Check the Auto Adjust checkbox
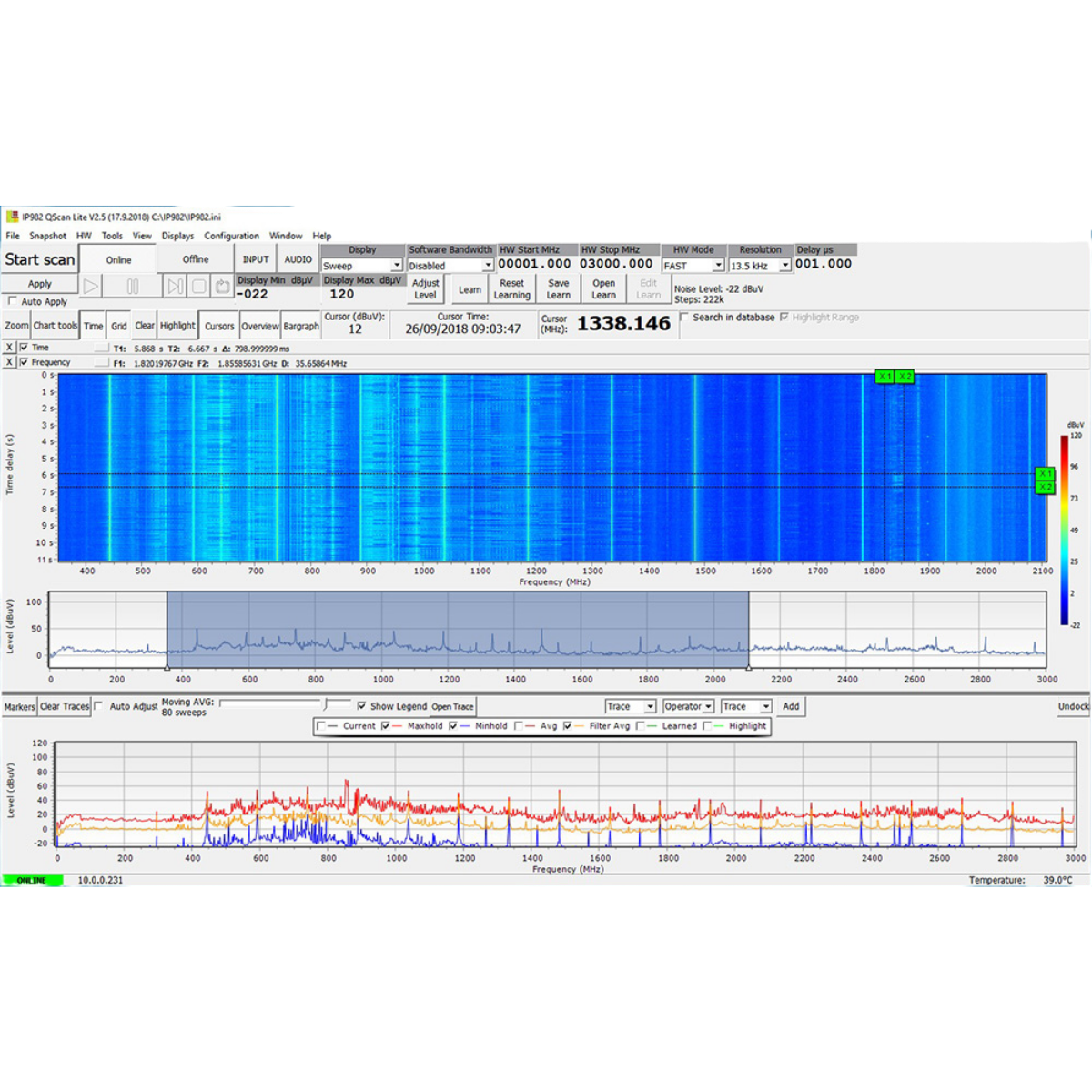This screenshot has width=1092, height=1092. (x=98, y=706)
